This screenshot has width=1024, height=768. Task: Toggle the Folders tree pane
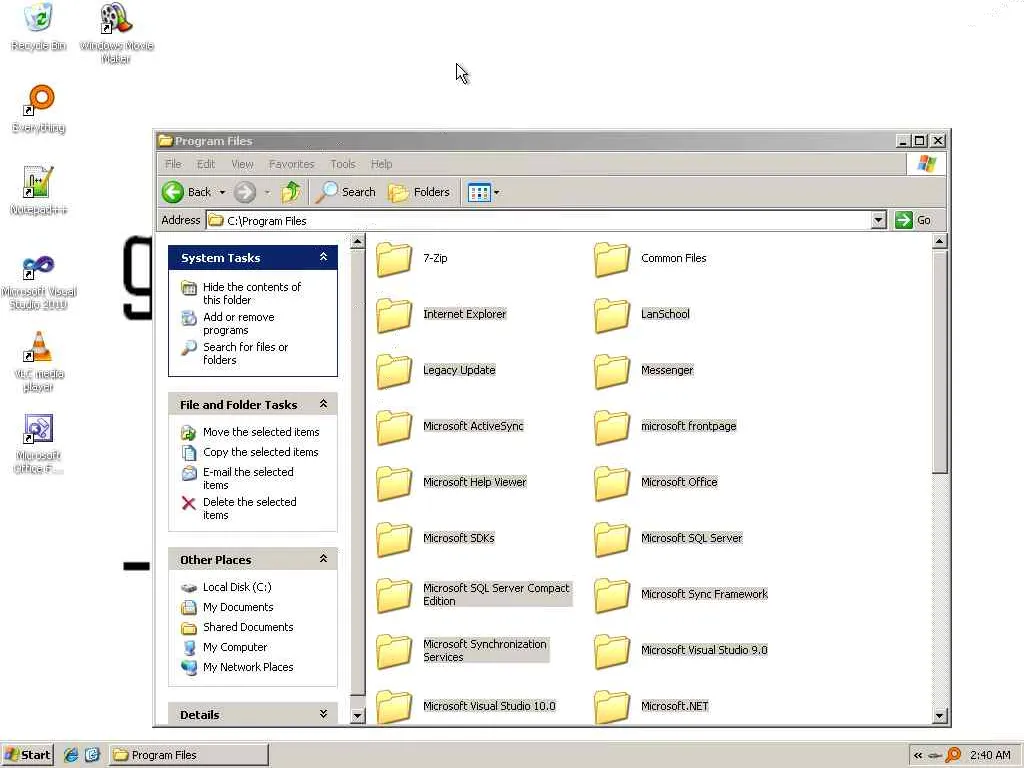click(x=419, y=192)
